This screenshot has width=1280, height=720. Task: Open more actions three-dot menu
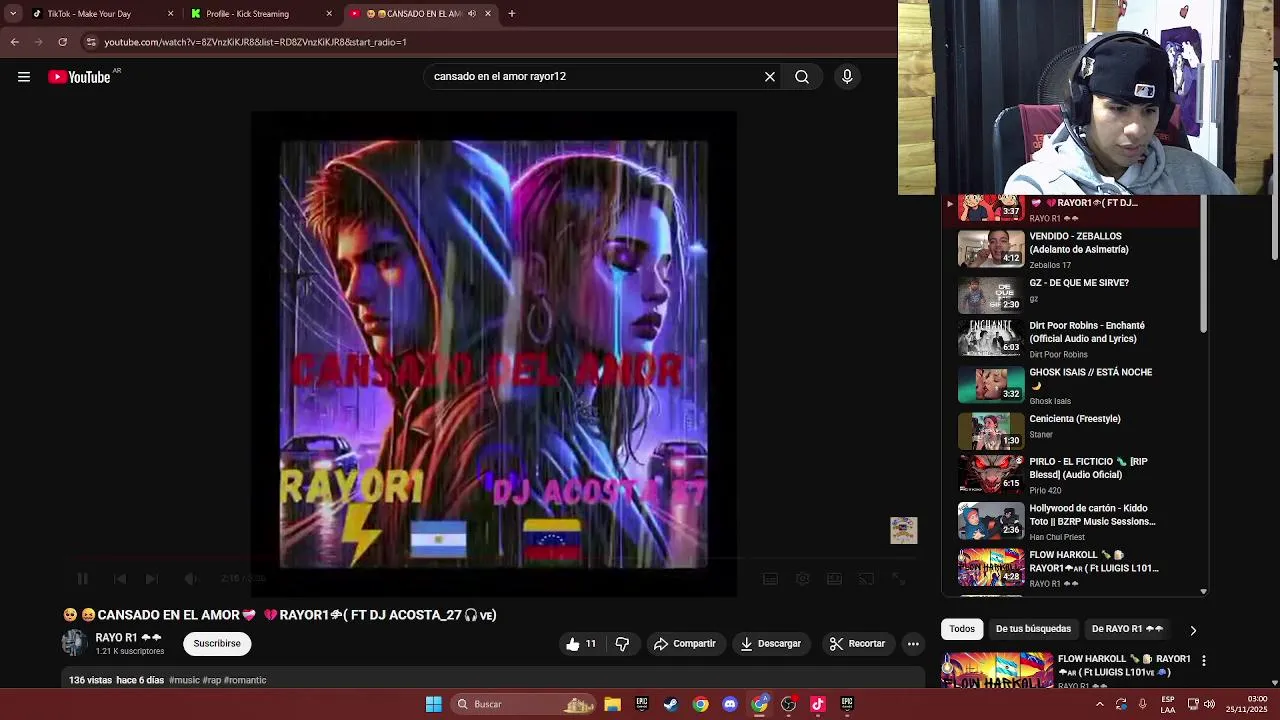(913, 644)
